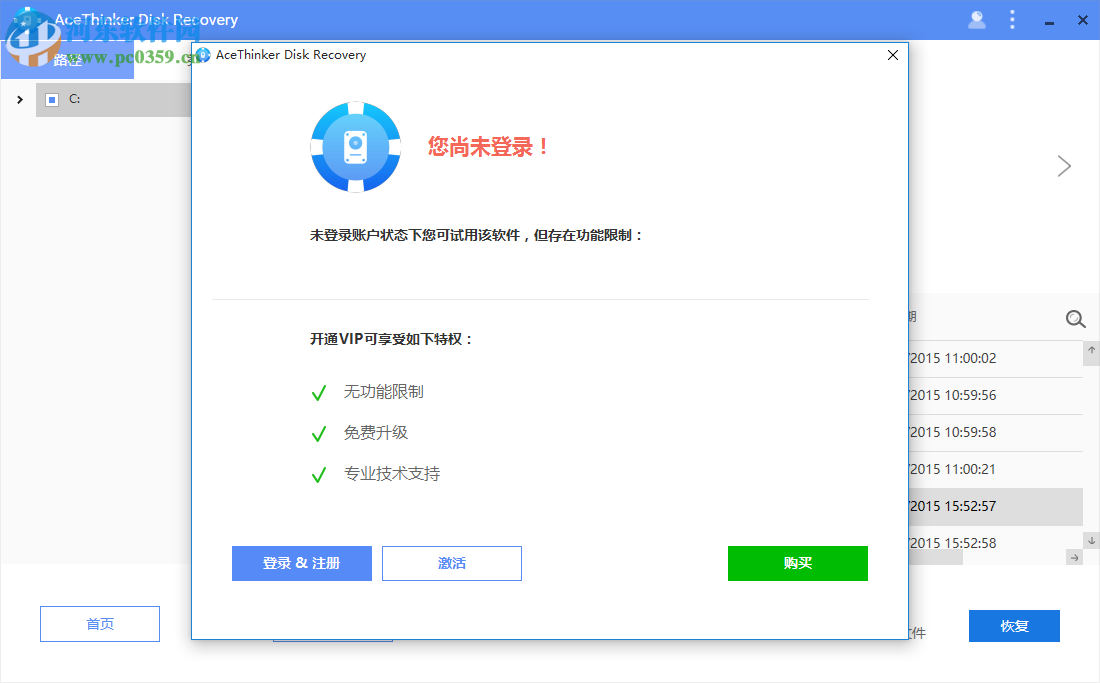1100x683 pixels.
Task: Select the C: drive checkbox
Action: click(x=52, y=99)
